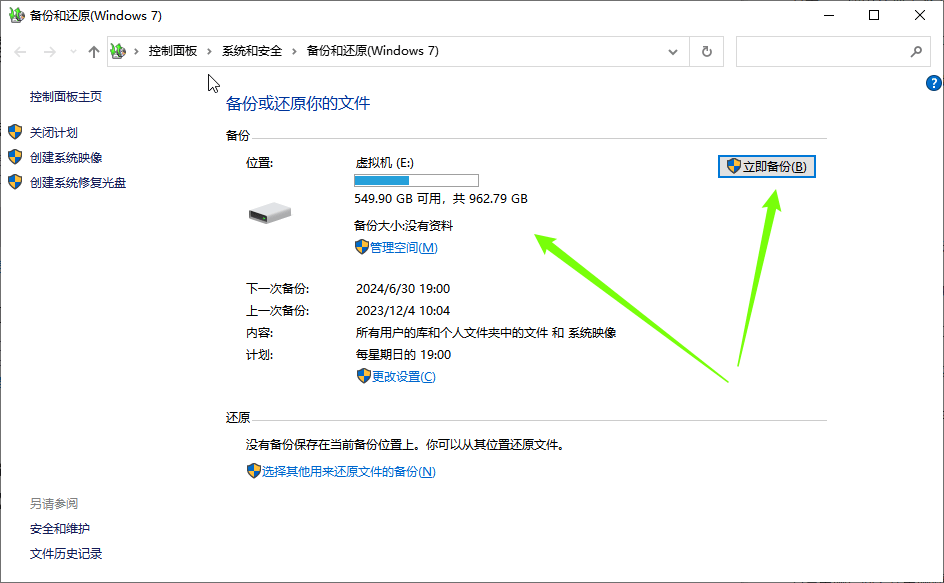Click the 备份或还原你的文件 heading
The height and width of the screenshot is (583, 944).
pos(297,104)
